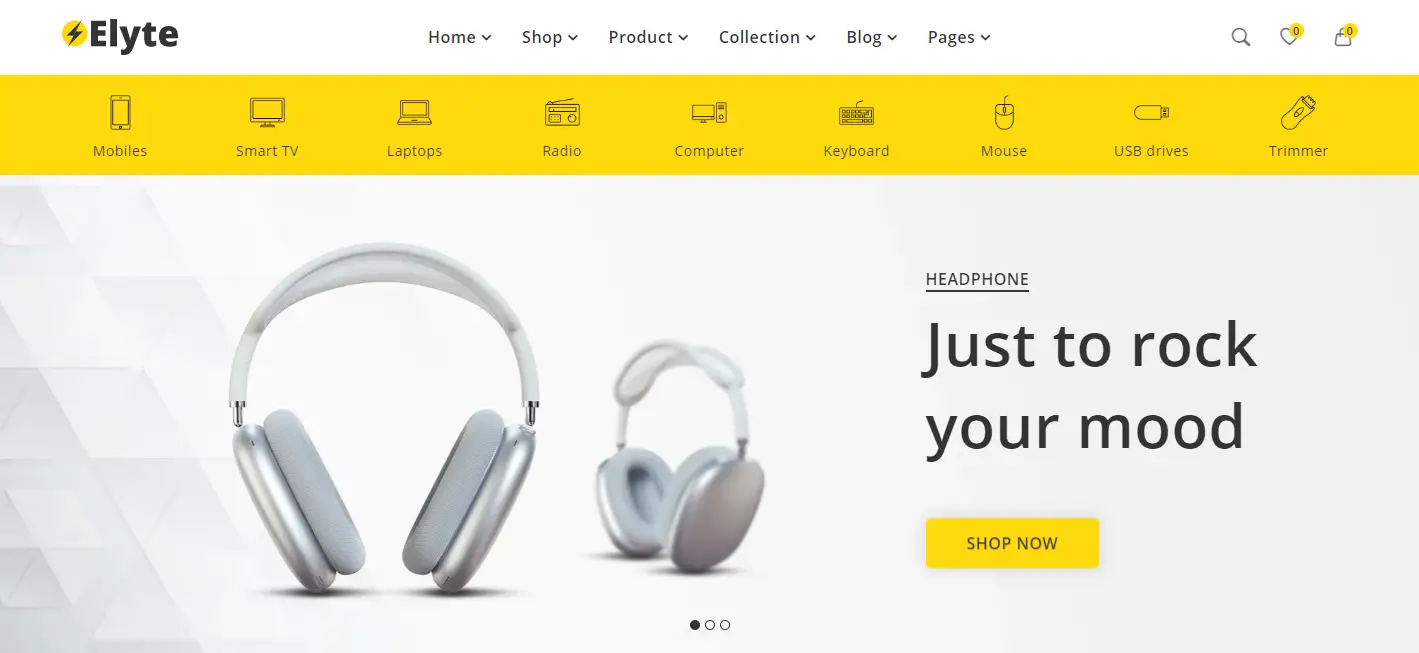Image resolution: width=1419 pixels, height=653 pixels.
Task: Pick the Radio category icon
Action: coord(562,112)
